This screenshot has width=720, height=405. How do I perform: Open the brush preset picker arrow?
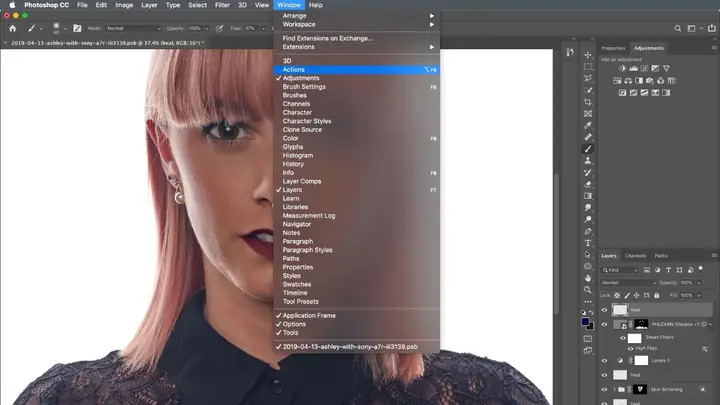coord(65,28)
